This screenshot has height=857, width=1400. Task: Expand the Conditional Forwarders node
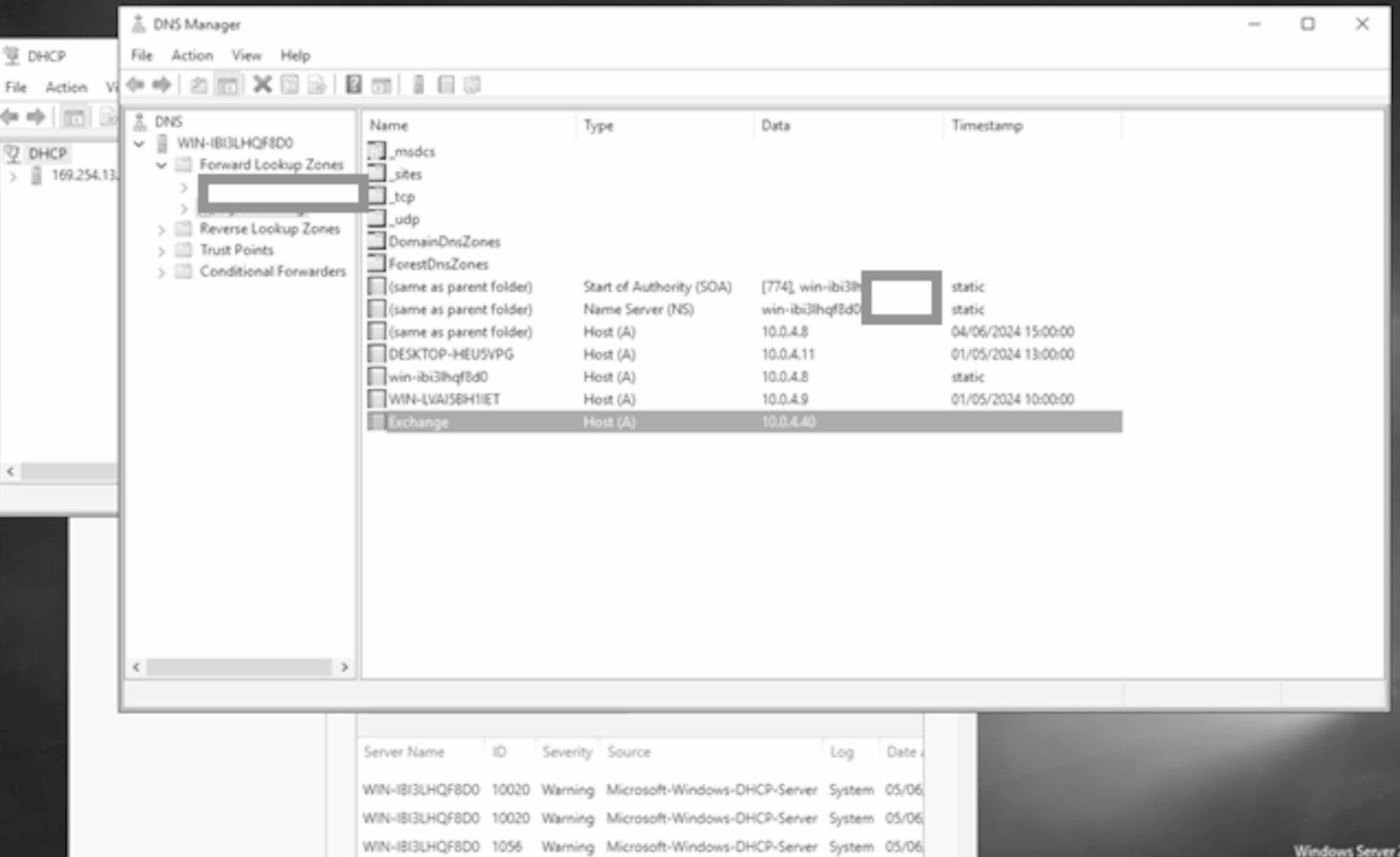pyautogui.click(x=161, y=272)
